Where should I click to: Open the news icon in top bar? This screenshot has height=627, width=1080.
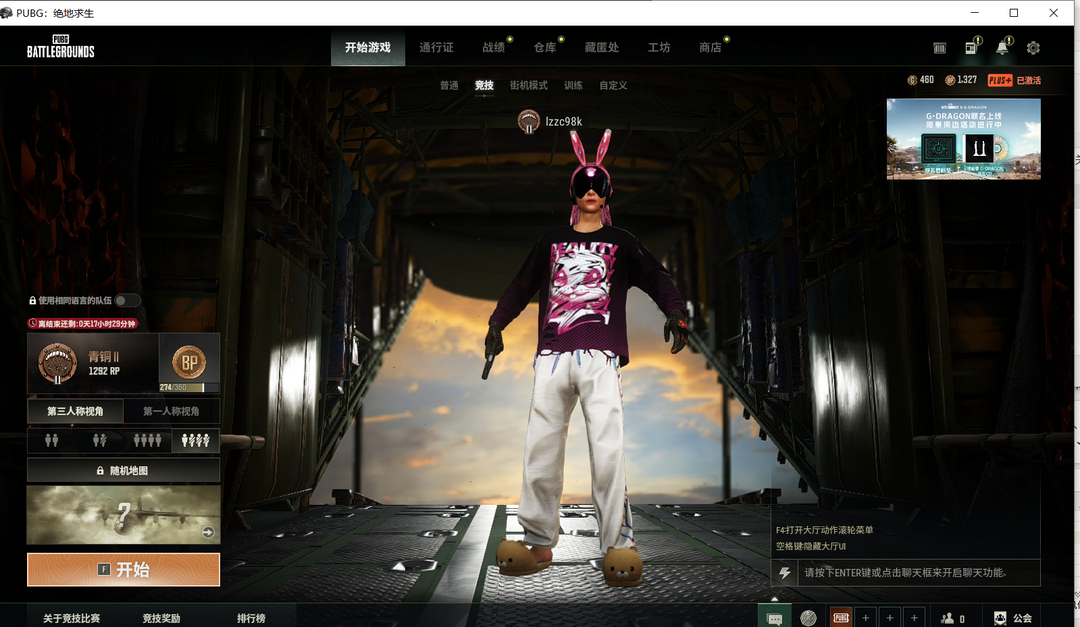pos(970,48)
